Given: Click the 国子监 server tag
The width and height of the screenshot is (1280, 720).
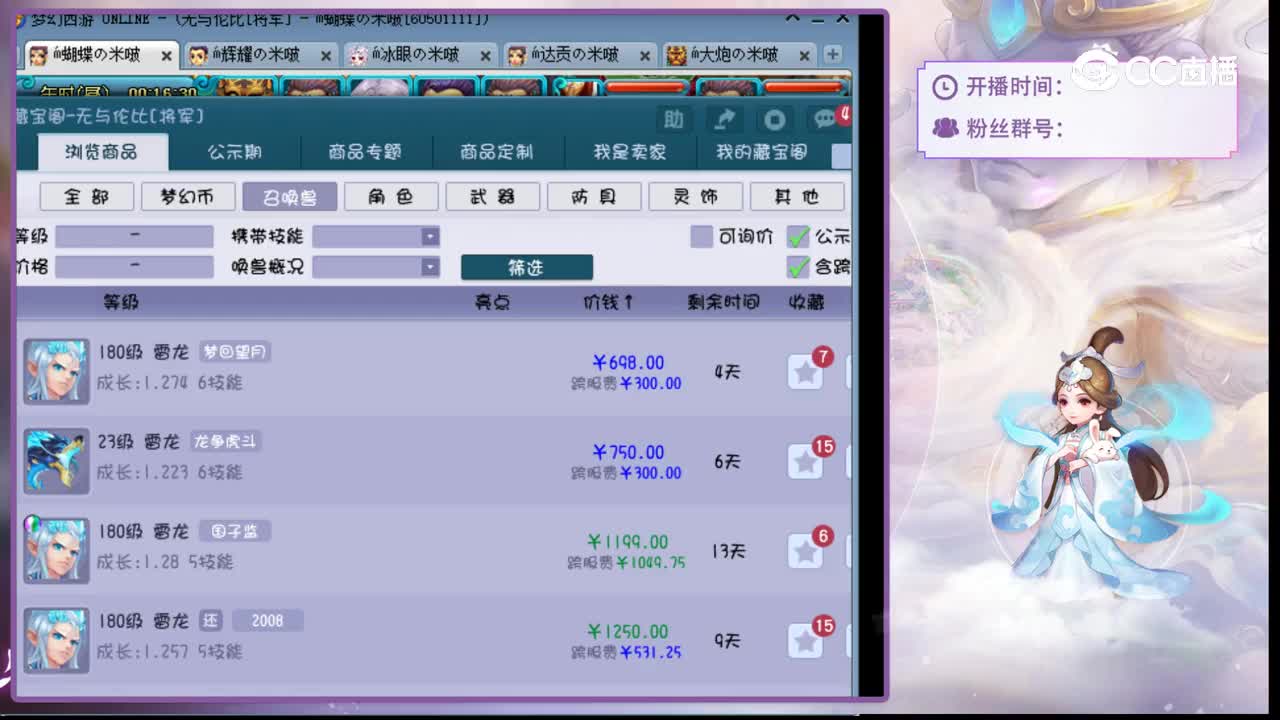Looking at the screenshot, I should pyautogui.click(x=235, y=531).
